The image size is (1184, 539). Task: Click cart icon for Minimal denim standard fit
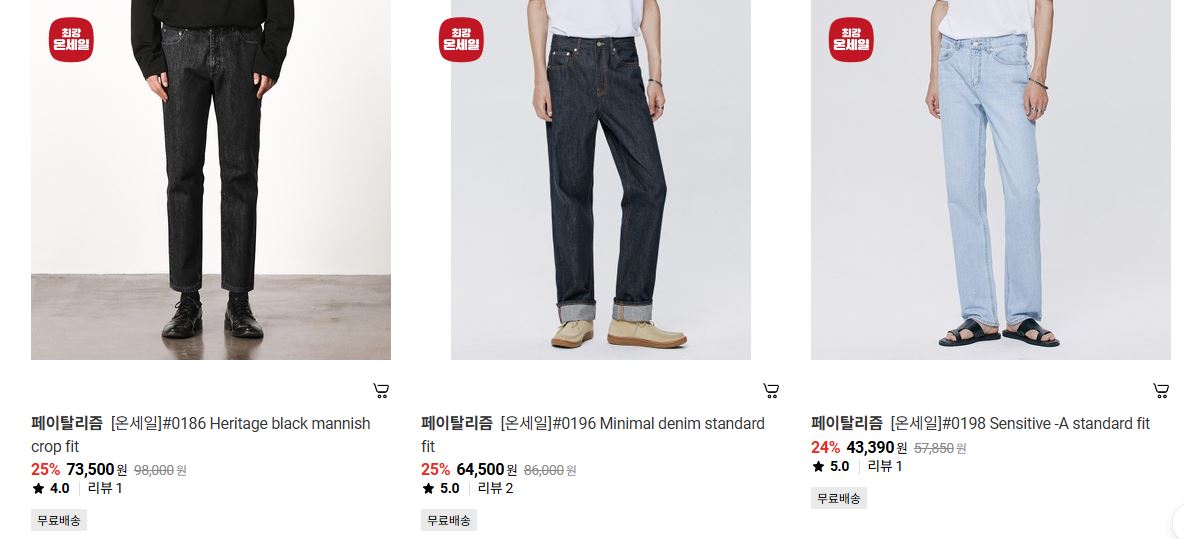(771, 391)
